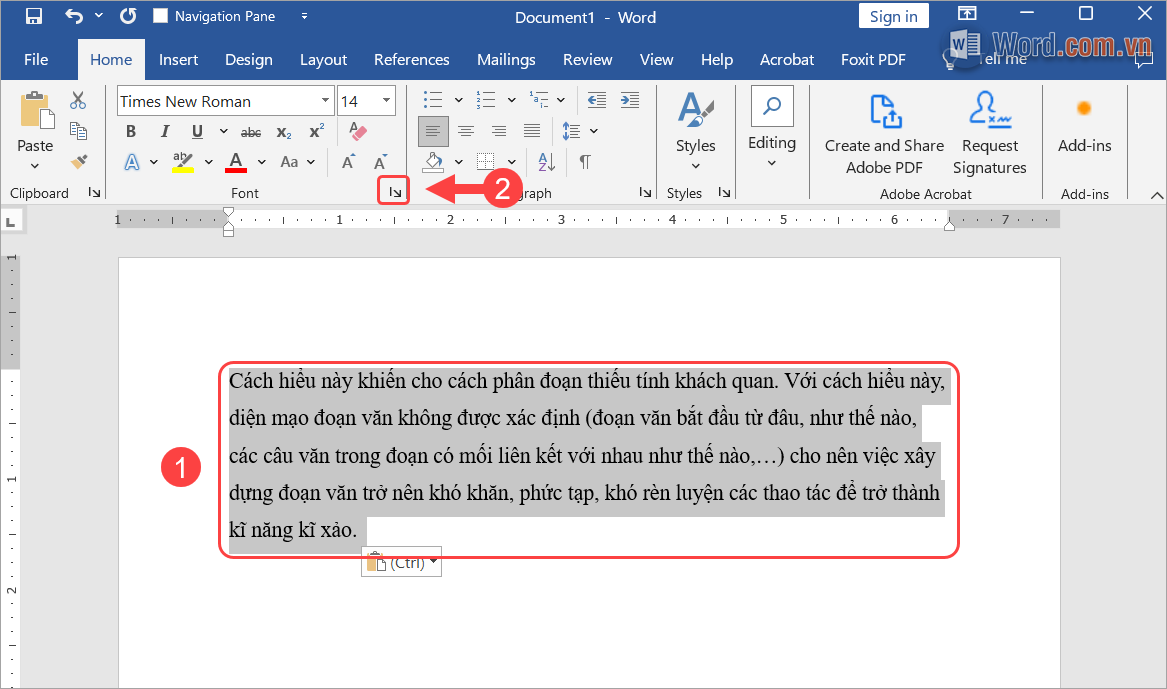Center the paragraph text

click(466, 132)
